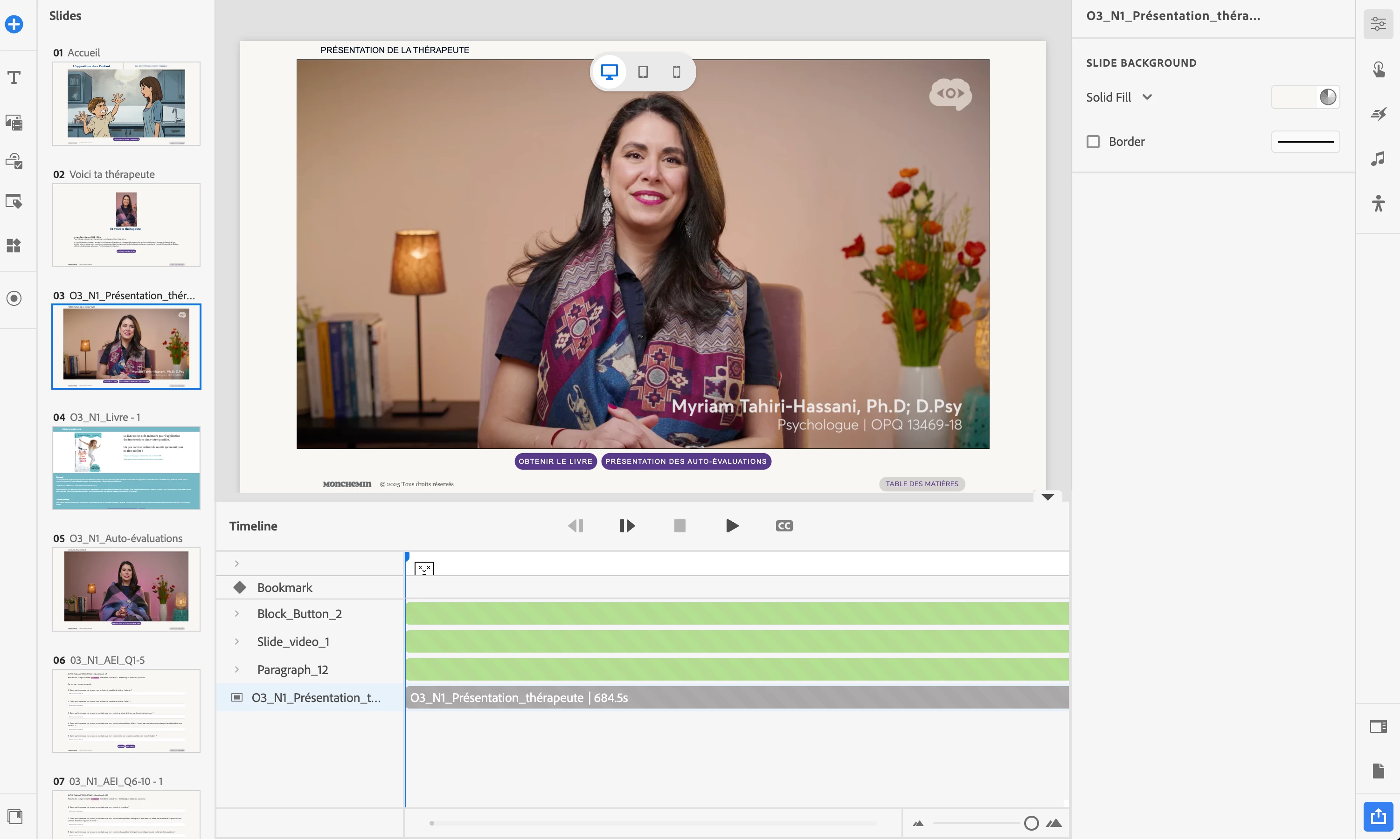The width and height of the screenshot is (1400, 840).
Task: Open the Animations panel icon
Action: 1378,114
